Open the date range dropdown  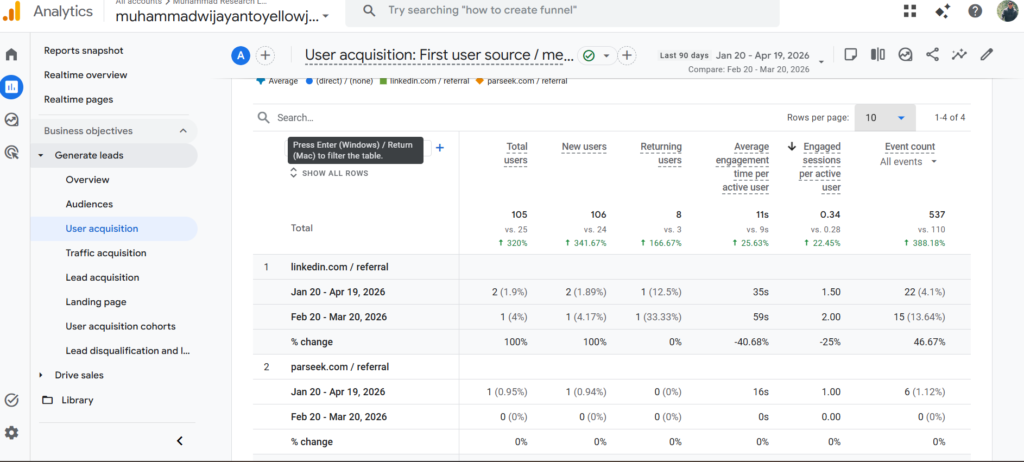tap(821, 61)
